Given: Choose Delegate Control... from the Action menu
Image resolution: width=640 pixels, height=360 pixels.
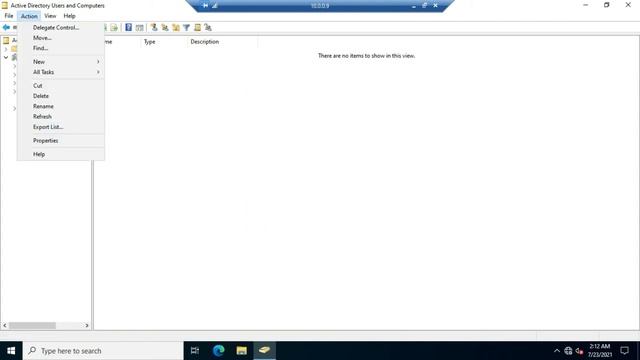Looking at the screenshot, I should pos(61,27).
